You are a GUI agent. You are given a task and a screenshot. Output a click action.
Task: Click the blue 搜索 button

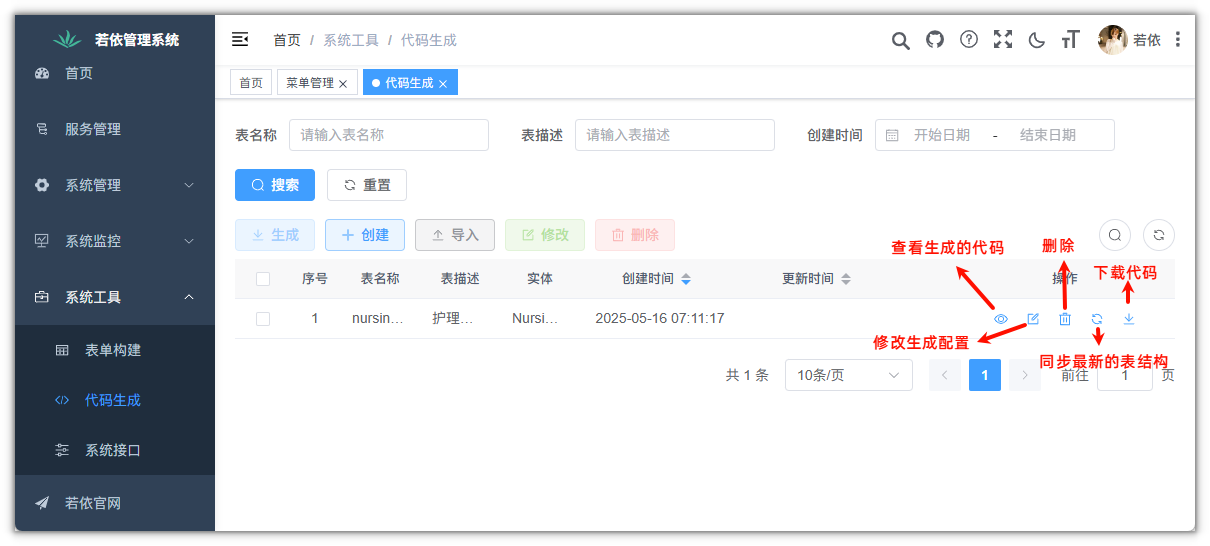(275, 185)
